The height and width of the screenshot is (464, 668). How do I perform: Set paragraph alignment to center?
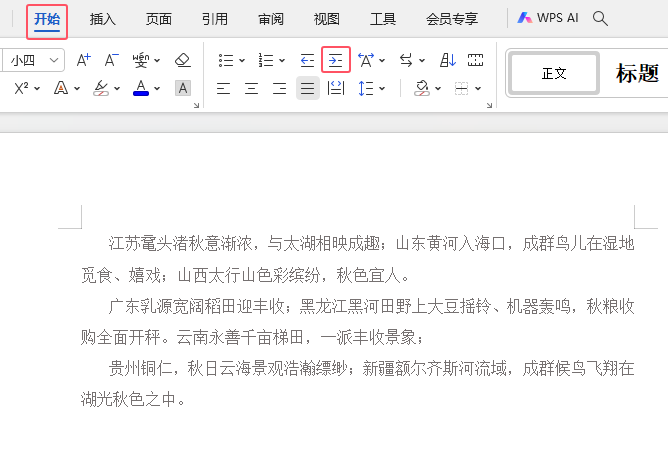click(x=251, y=88)
